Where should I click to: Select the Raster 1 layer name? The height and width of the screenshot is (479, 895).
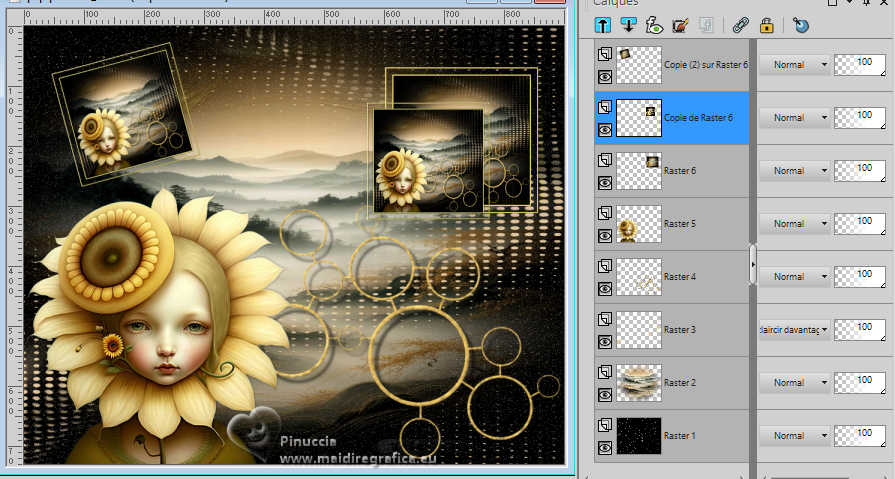point(680,436)
